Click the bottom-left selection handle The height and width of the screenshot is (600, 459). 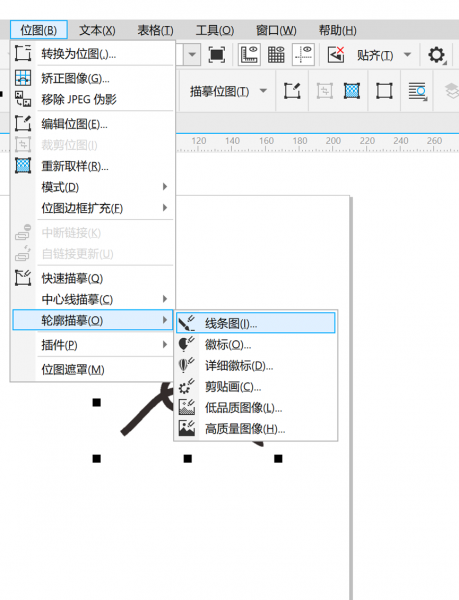click(x=97, y=458)
